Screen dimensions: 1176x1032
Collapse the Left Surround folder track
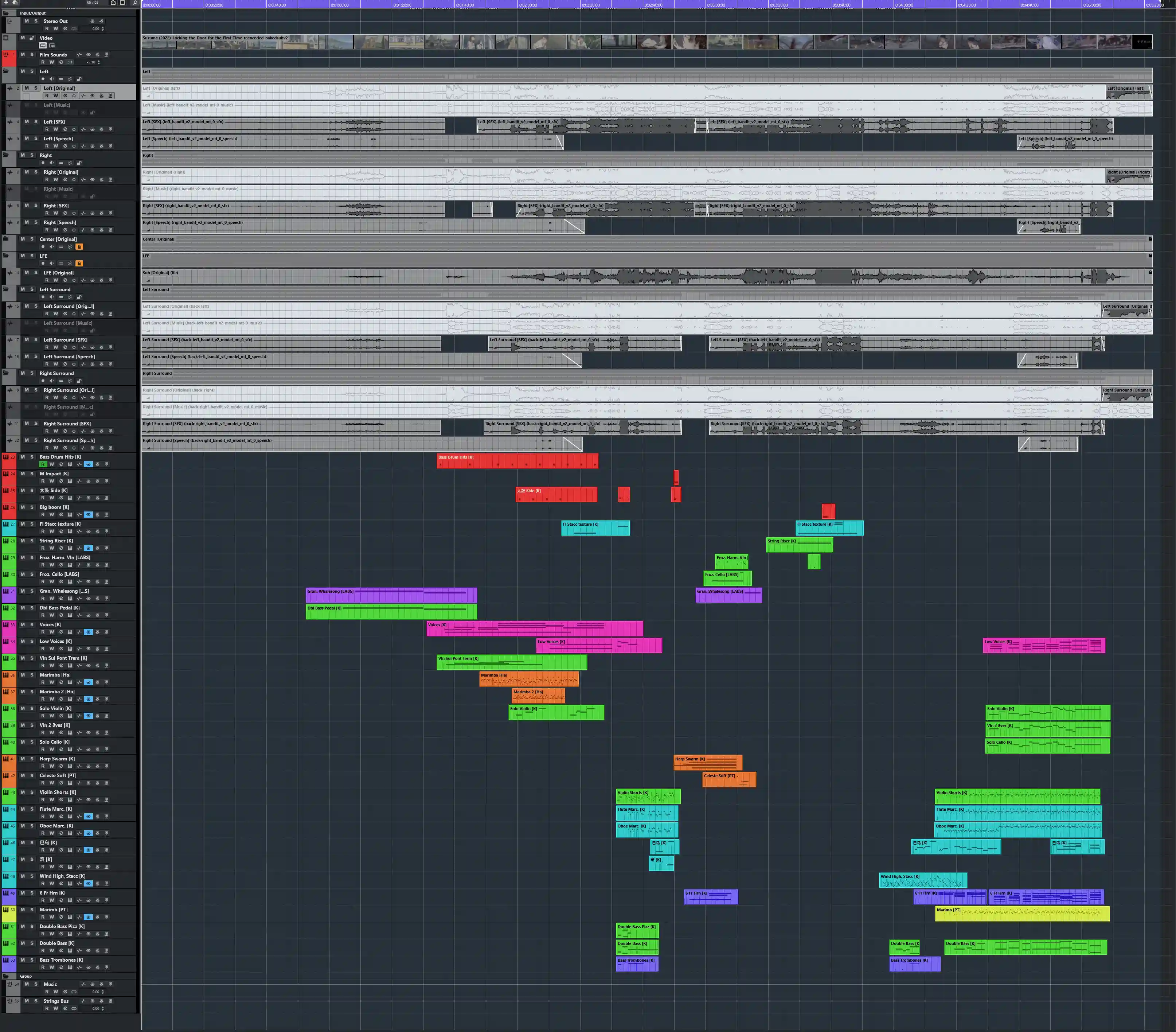(x=6, y=289)
